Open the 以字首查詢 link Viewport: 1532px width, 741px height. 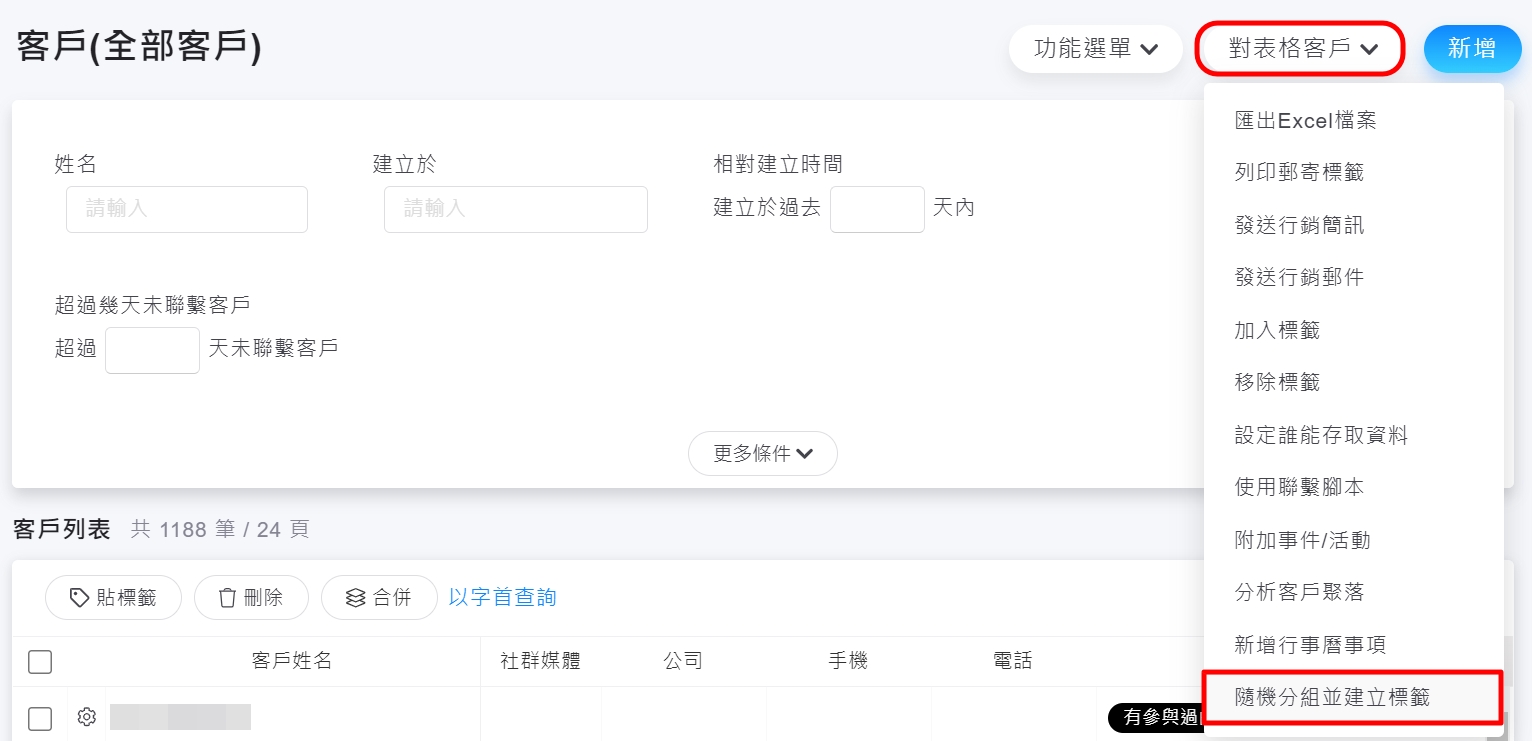(x=502, y=598)
